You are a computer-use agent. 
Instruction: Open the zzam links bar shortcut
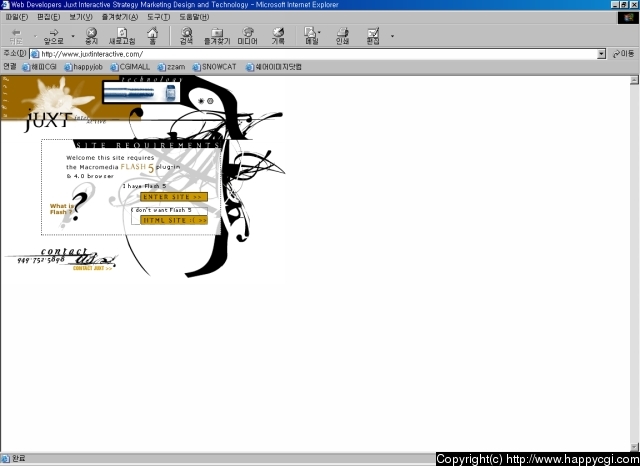[171, 67]
